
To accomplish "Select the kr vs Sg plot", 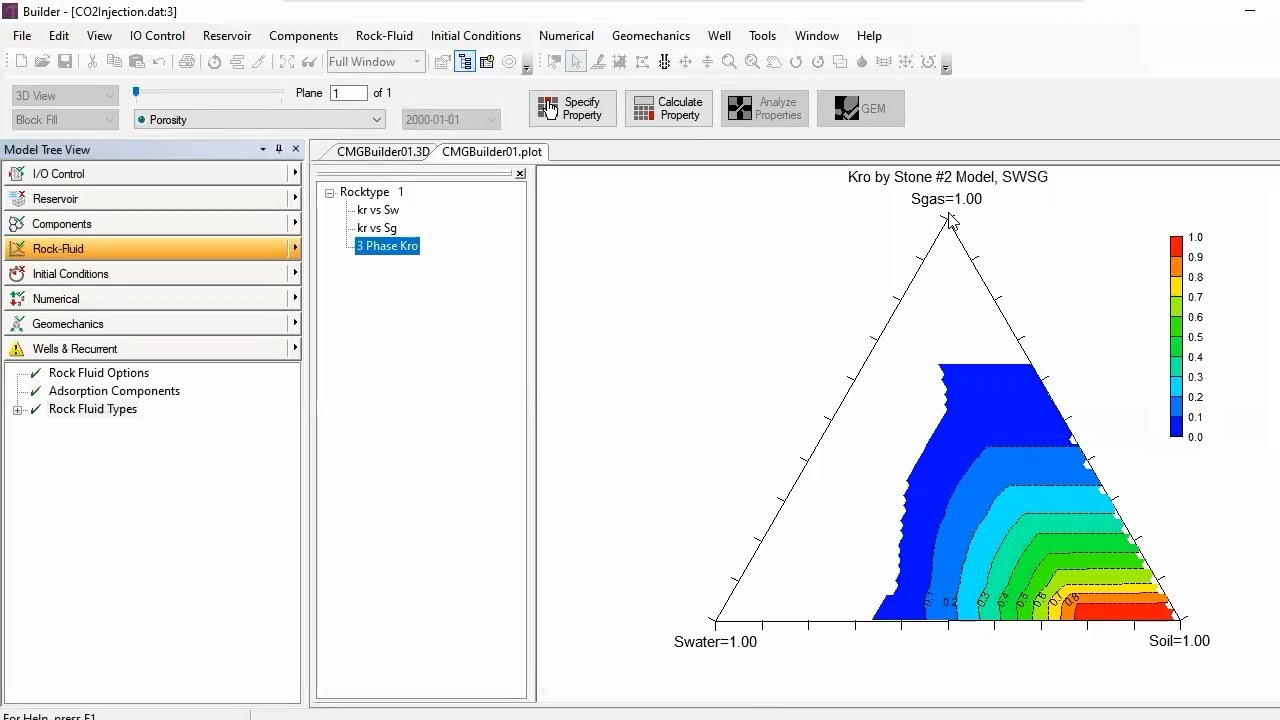I will coord(377,228).
